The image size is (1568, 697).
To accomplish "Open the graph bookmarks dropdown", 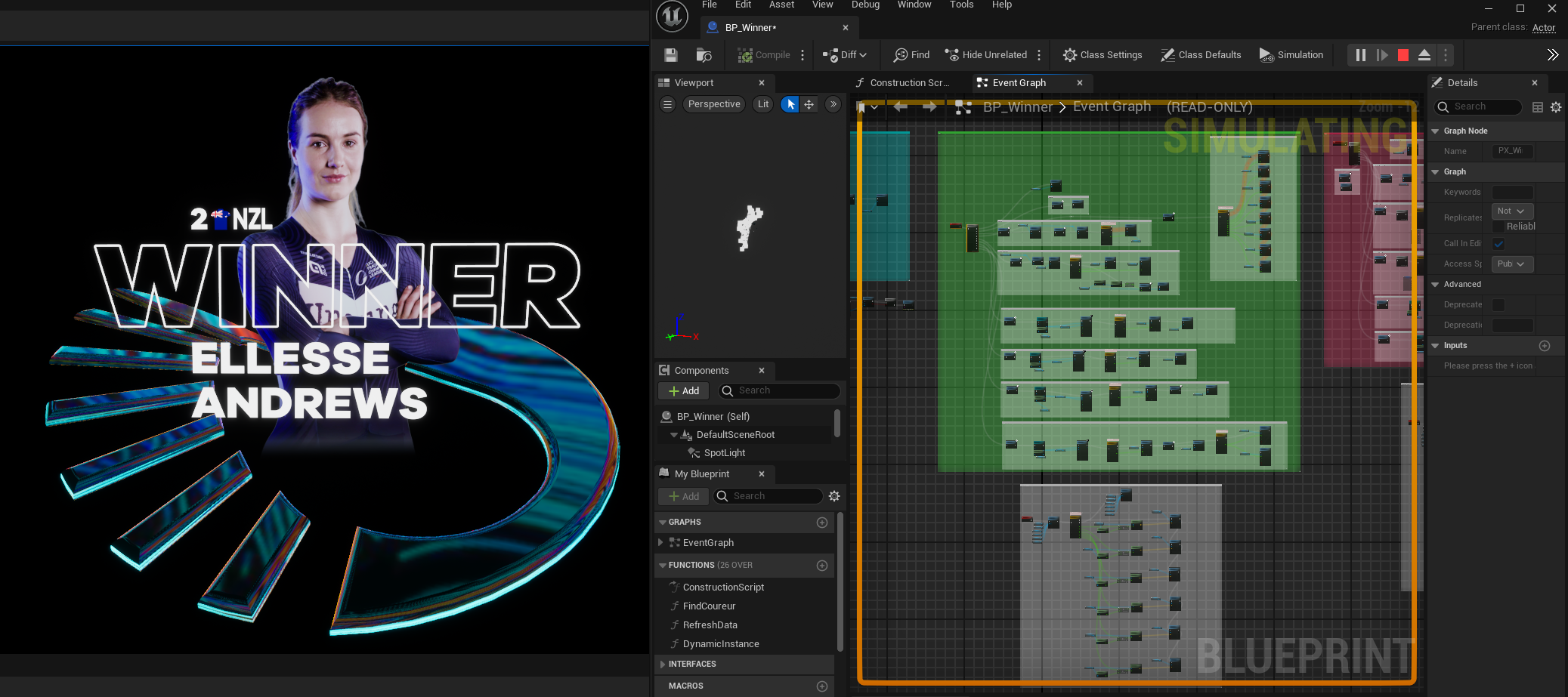I will [867, 107].
